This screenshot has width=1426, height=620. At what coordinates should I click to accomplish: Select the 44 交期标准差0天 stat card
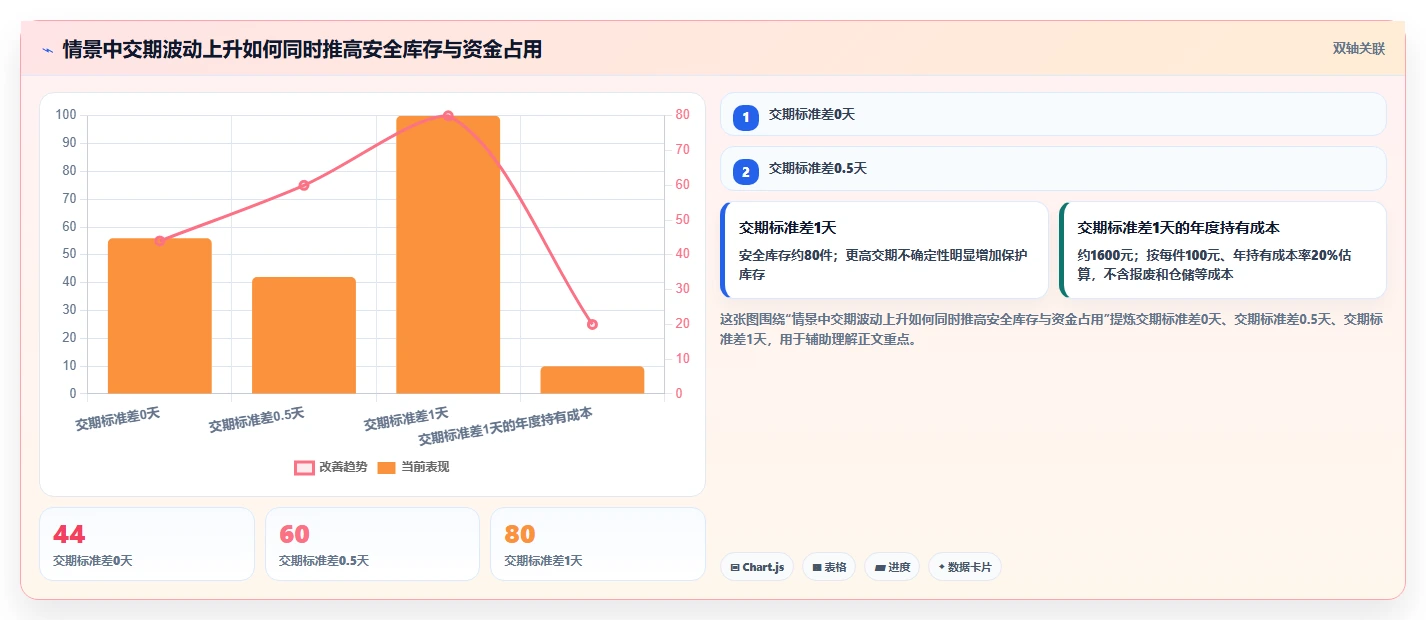[x=147, y=544]
